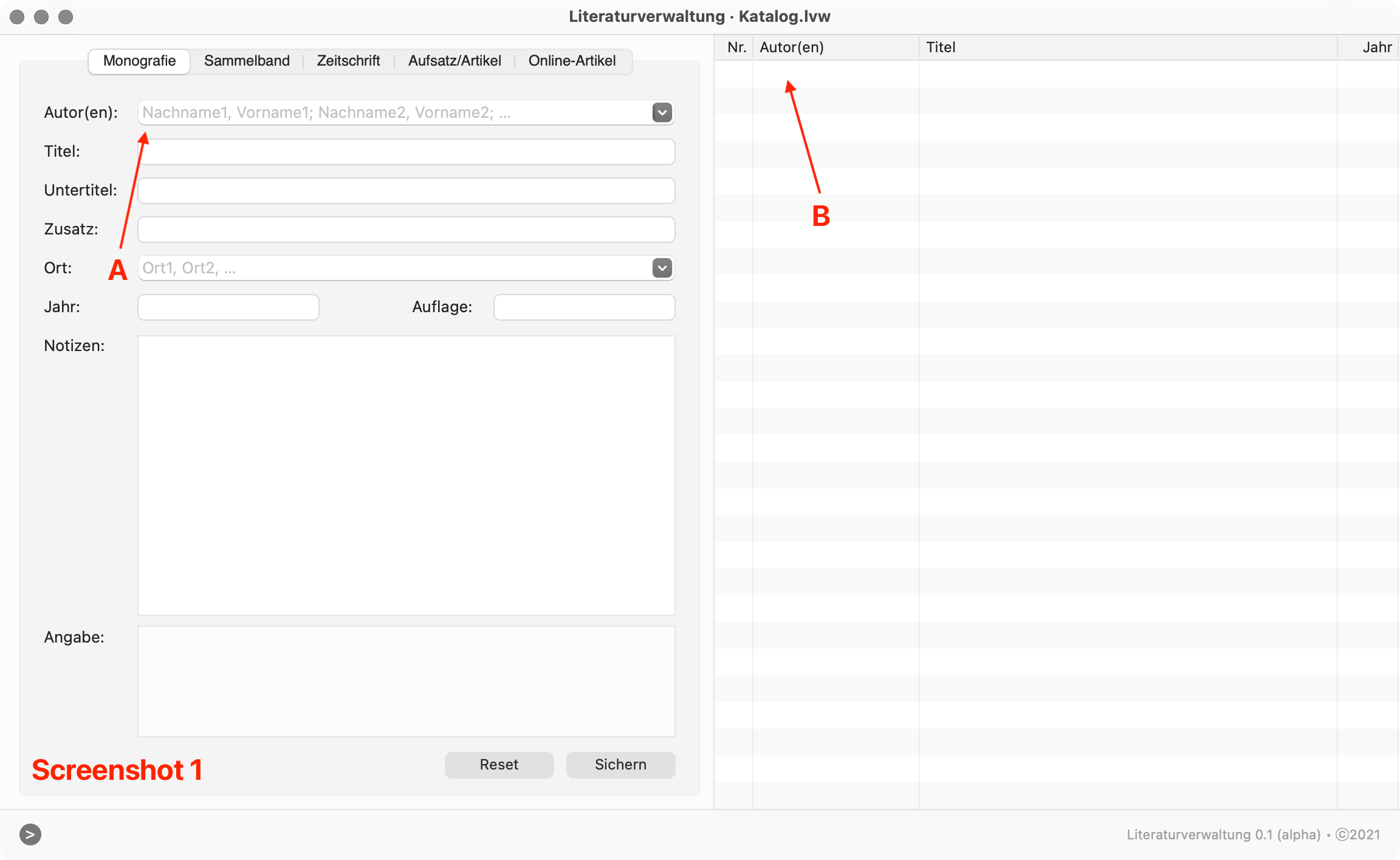Click the Sichern button
The height and width of the screenshot is (860, 1400).
pyautogui.click(x=620, y=765)
